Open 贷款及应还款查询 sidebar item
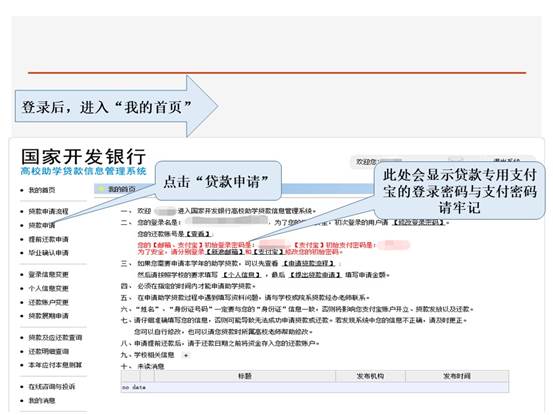The width and height of the screenshot is (553, 415). (x=55, y=337)
